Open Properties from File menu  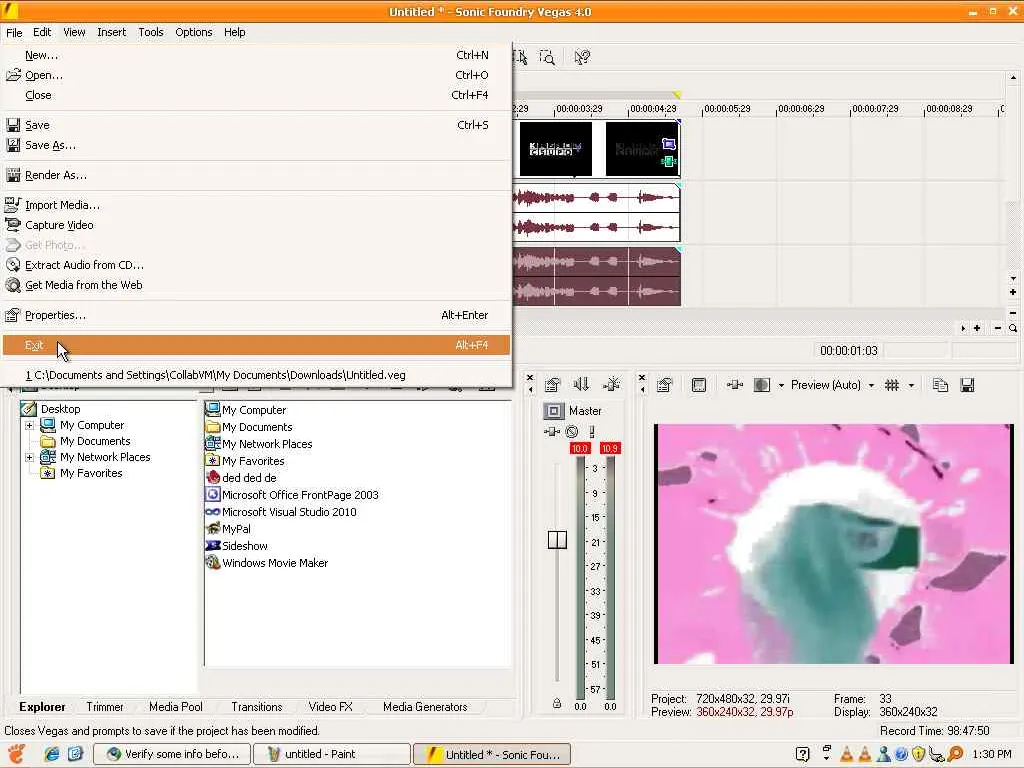click(x=256, y=315)
